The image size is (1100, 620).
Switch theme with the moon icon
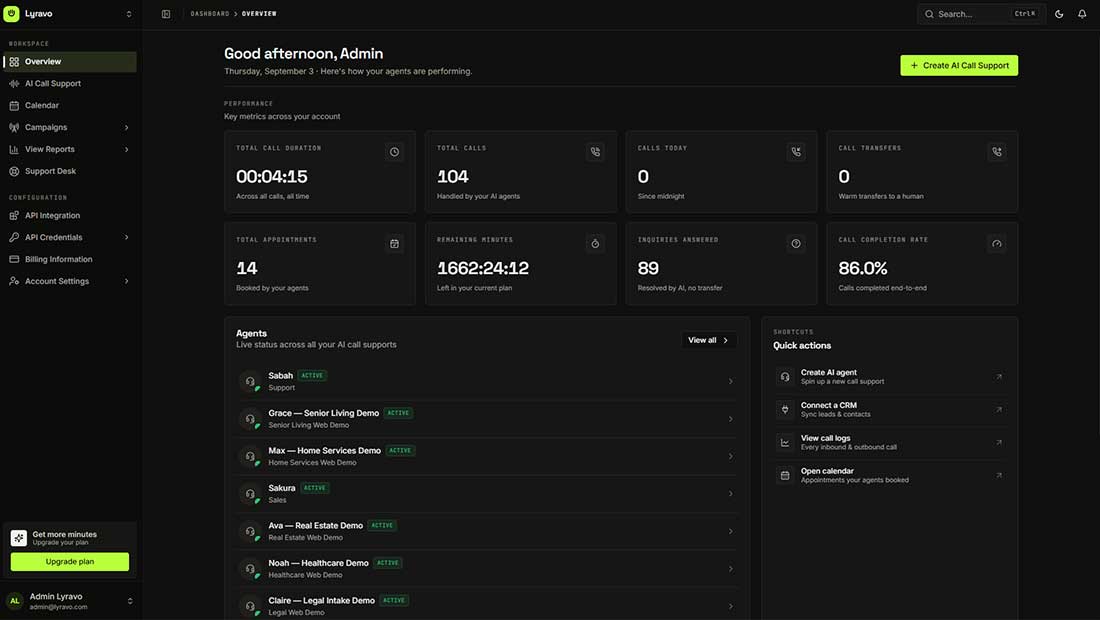tap(1059, 14)
